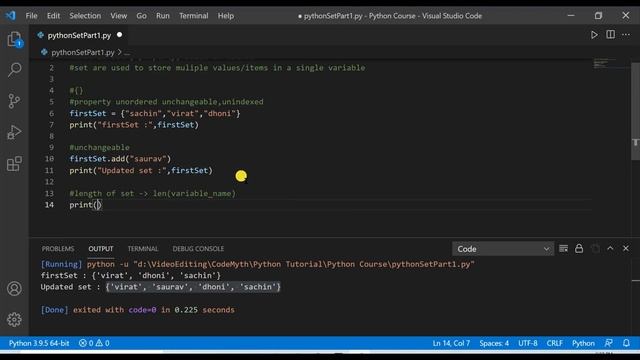Switch to the OUTPUT tab
Image resolution: width=640 pixels, height=360 pixels.
tap(101, 249)
